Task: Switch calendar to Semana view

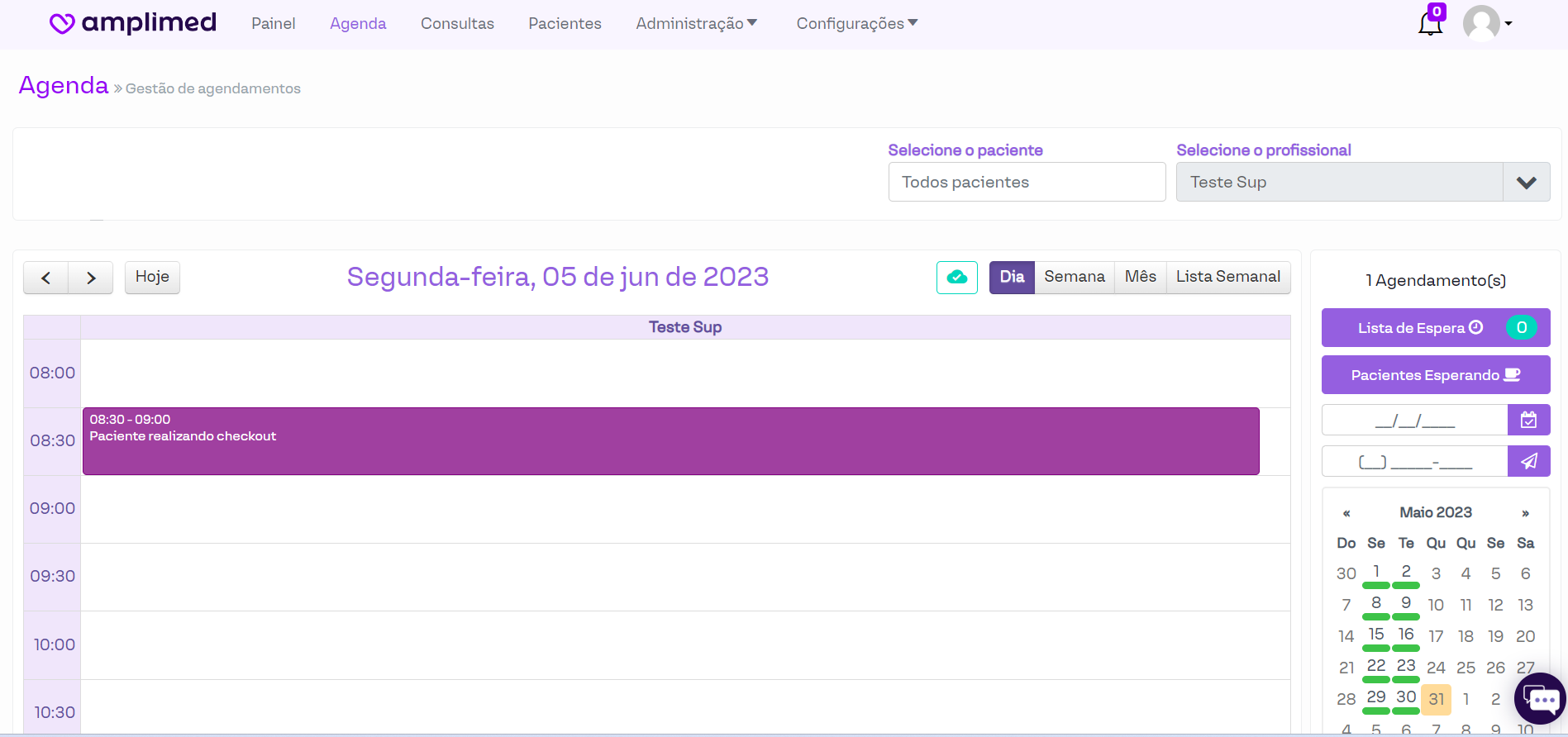Action: click(1074, 277)
